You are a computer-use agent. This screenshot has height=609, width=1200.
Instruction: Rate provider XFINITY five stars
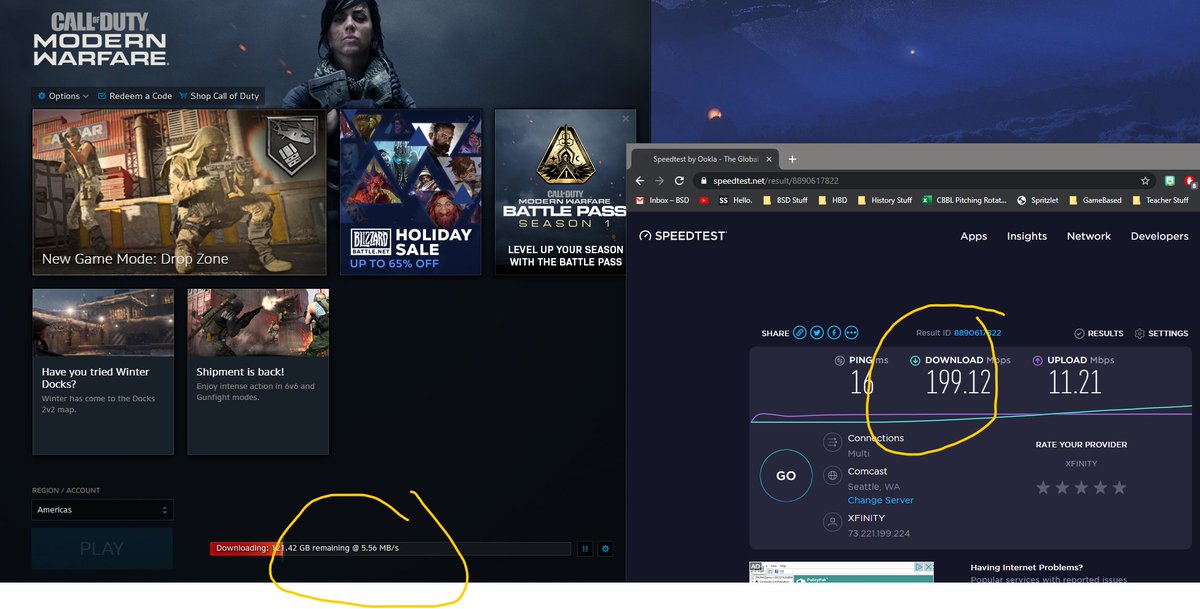click(x=1119, y=487)
